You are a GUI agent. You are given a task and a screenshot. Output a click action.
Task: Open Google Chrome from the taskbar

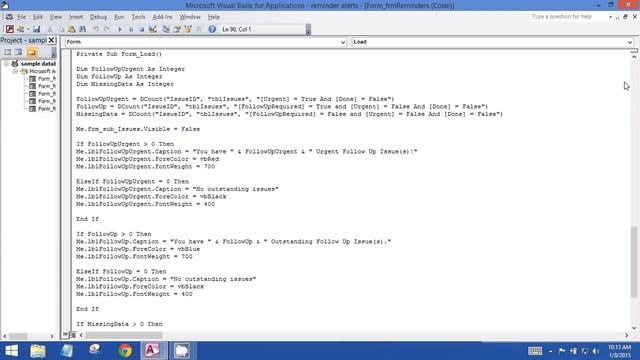point(125,351)
